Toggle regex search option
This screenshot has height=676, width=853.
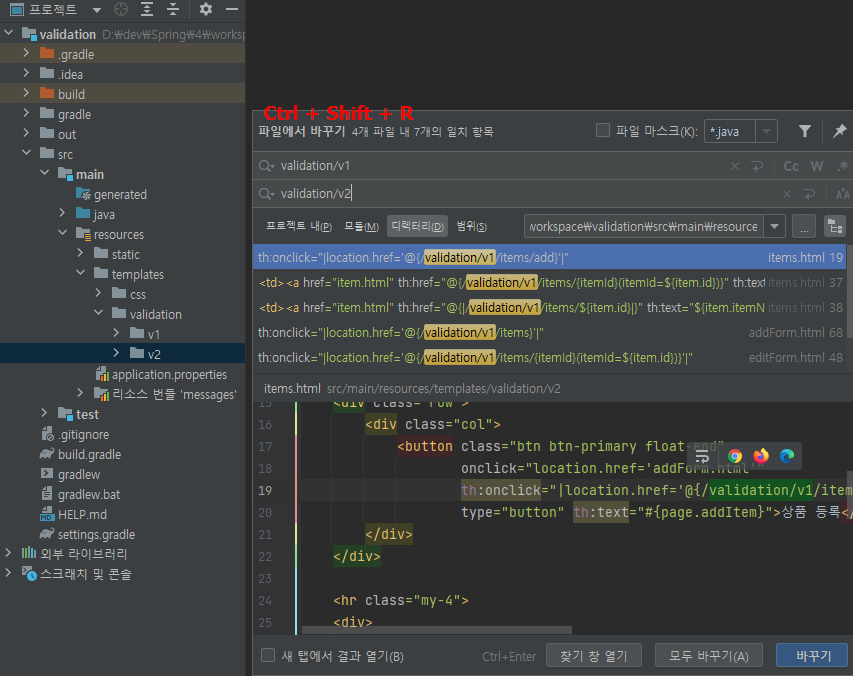pos(843,166)
